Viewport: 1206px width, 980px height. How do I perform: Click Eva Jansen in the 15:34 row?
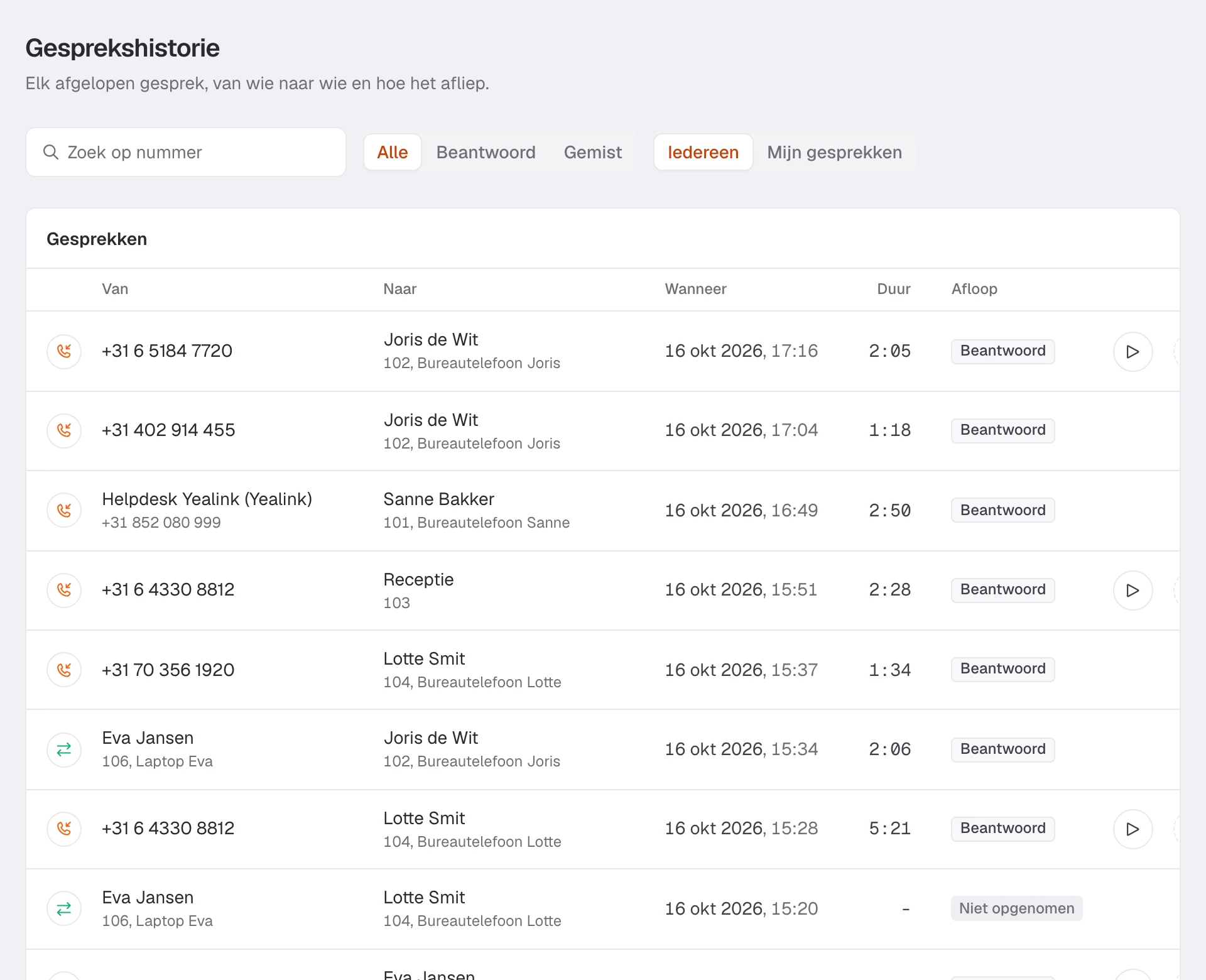click(x=148, y=738)
